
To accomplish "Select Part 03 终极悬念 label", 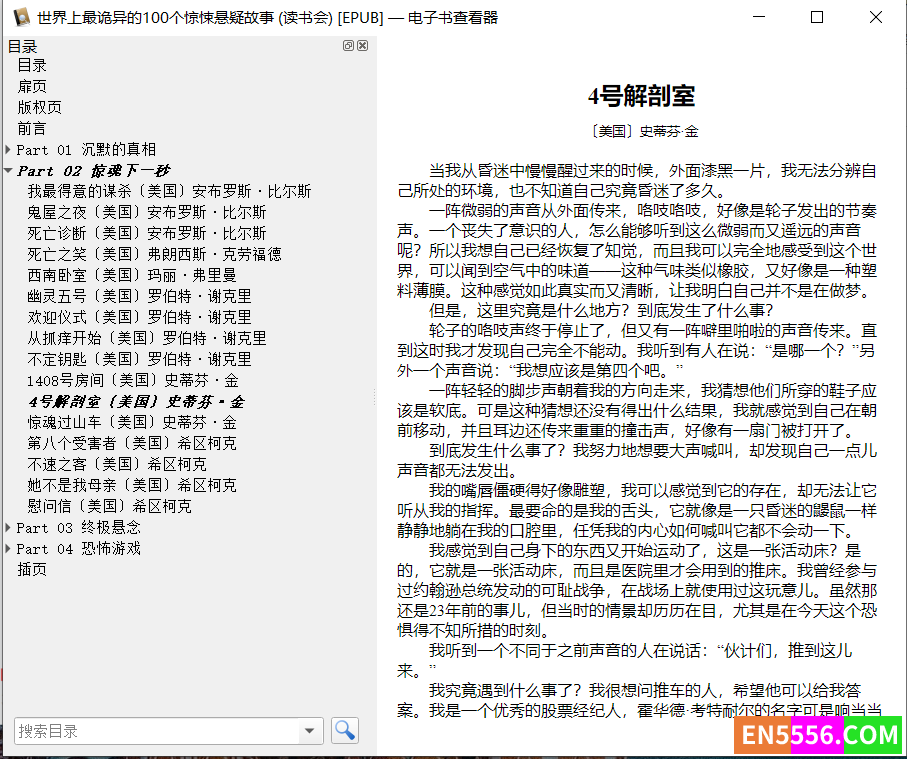I will coord(79,528).
